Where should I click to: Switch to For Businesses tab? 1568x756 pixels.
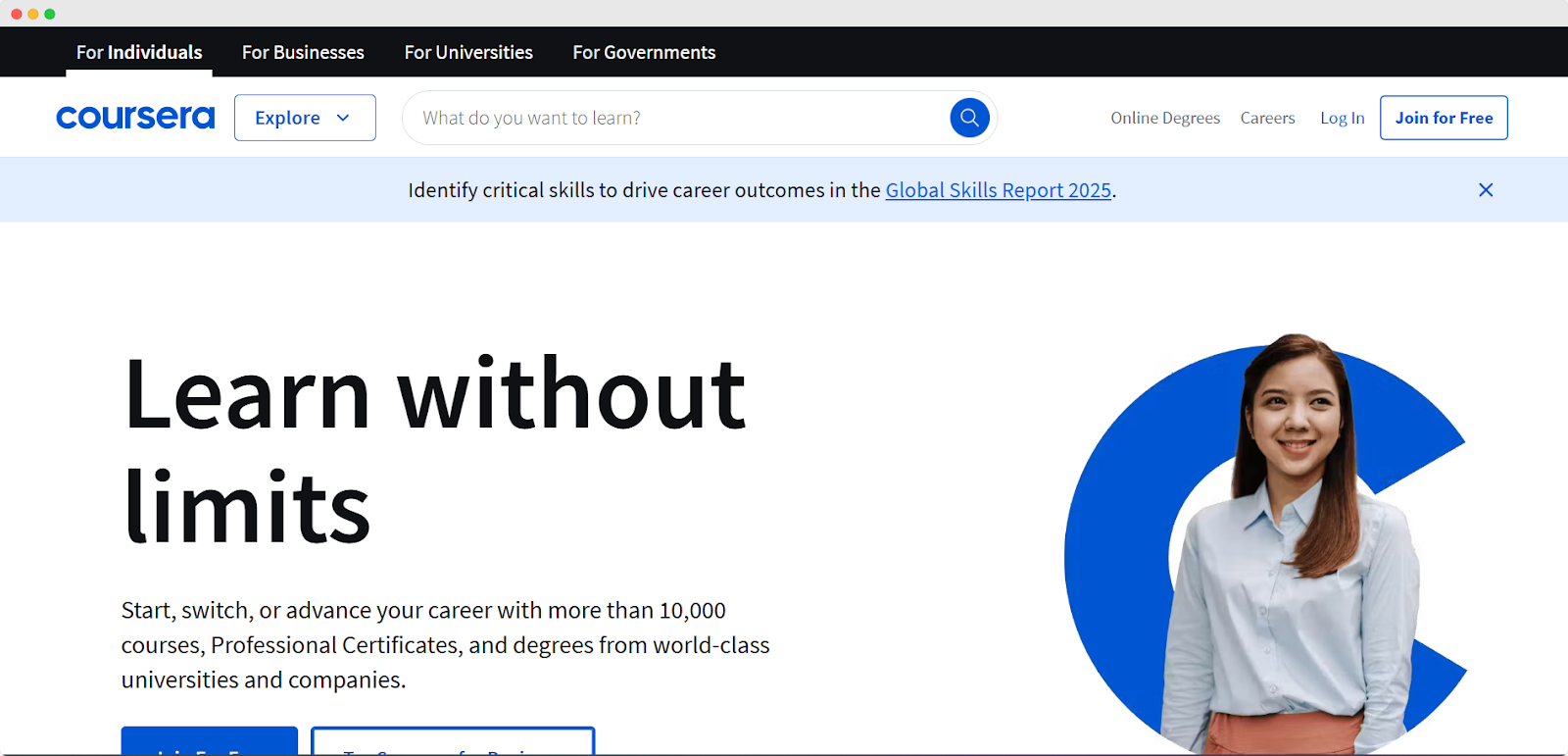(303, 52)
